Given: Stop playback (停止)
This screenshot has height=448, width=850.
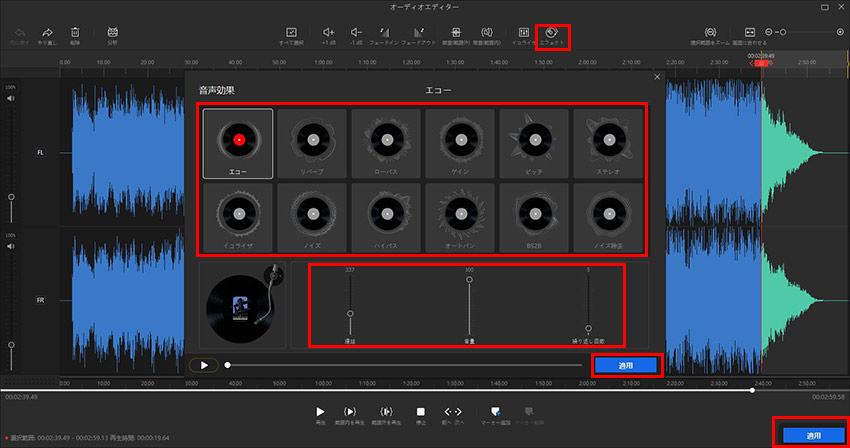Looking at the screenshot, I should [x=421, y=412].
